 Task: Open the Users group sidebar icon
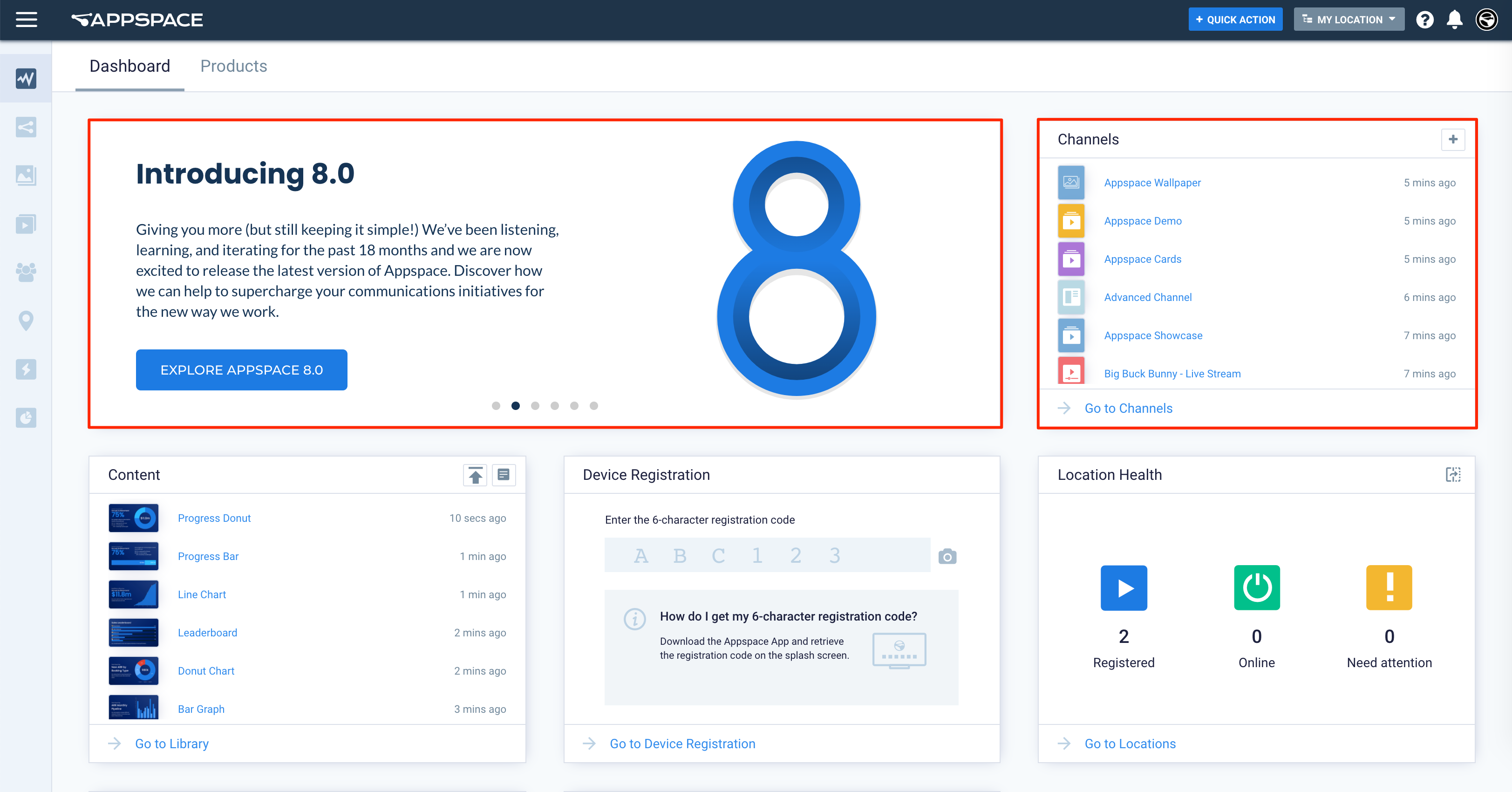[x=26, y=272]
